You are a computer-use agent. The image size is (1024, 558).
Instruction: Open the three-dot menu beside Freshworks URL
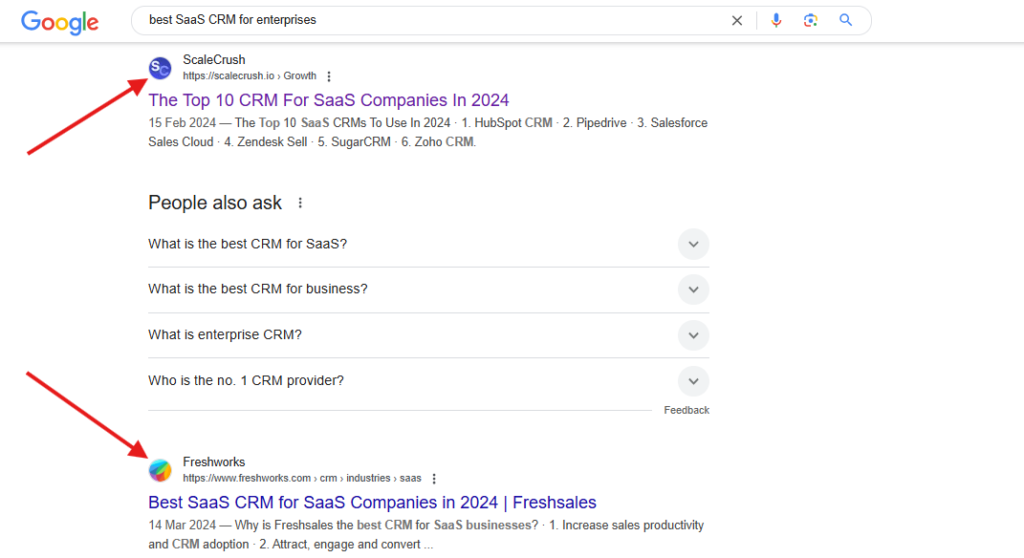434,479
